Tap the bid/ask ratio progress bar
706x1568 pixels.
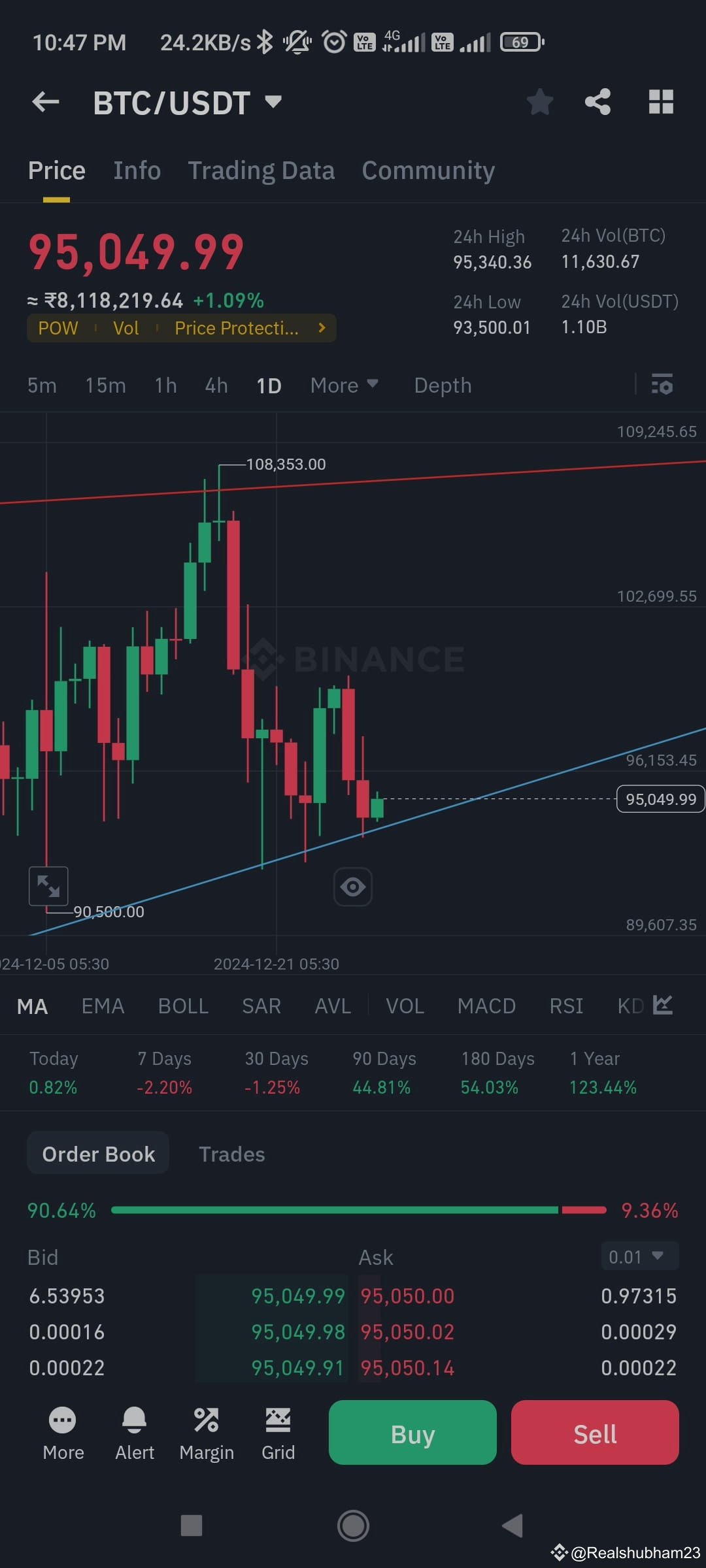[359, 1210]
